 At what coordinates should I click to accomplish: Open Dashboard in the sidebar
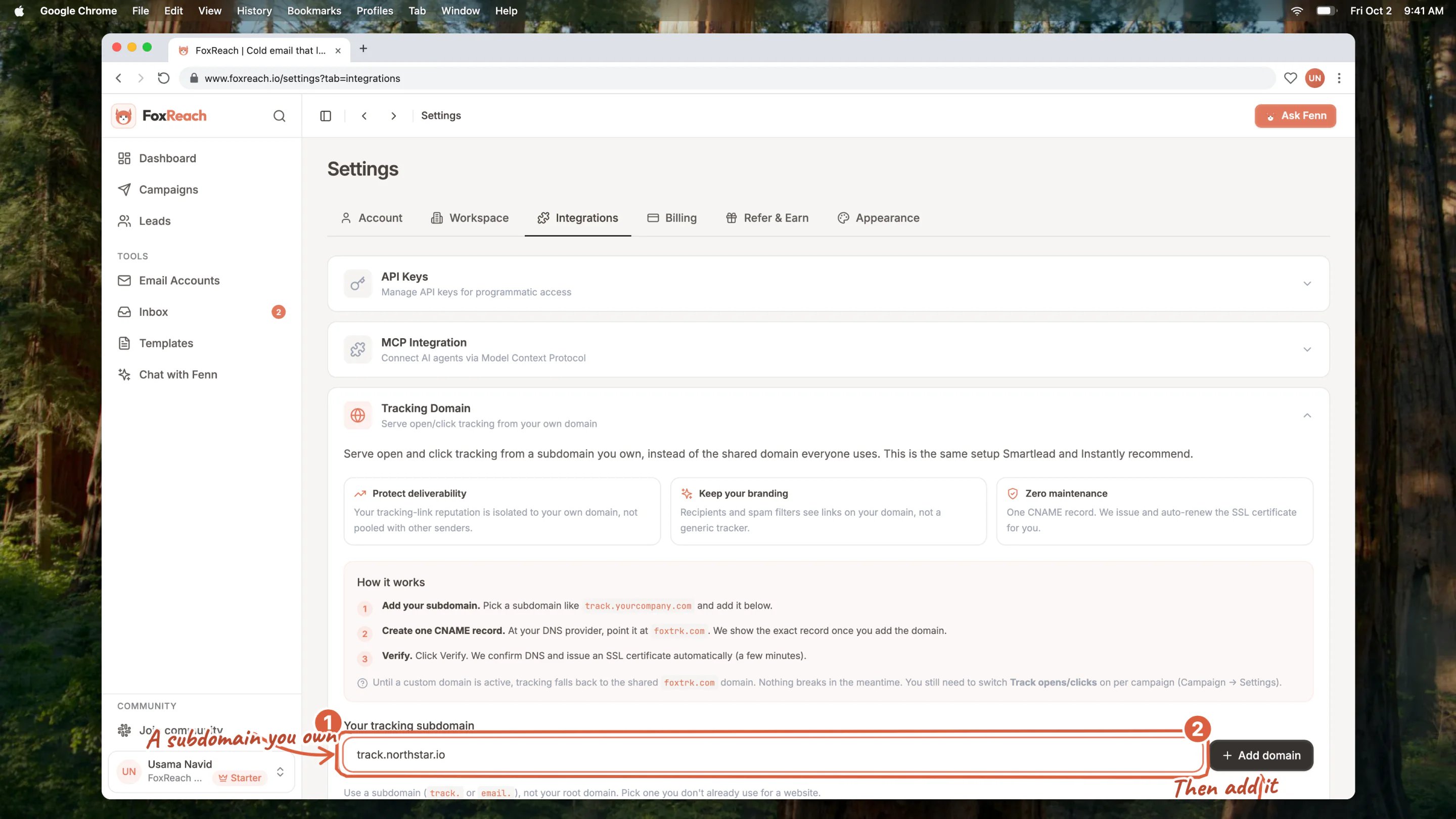pos(202,158)
